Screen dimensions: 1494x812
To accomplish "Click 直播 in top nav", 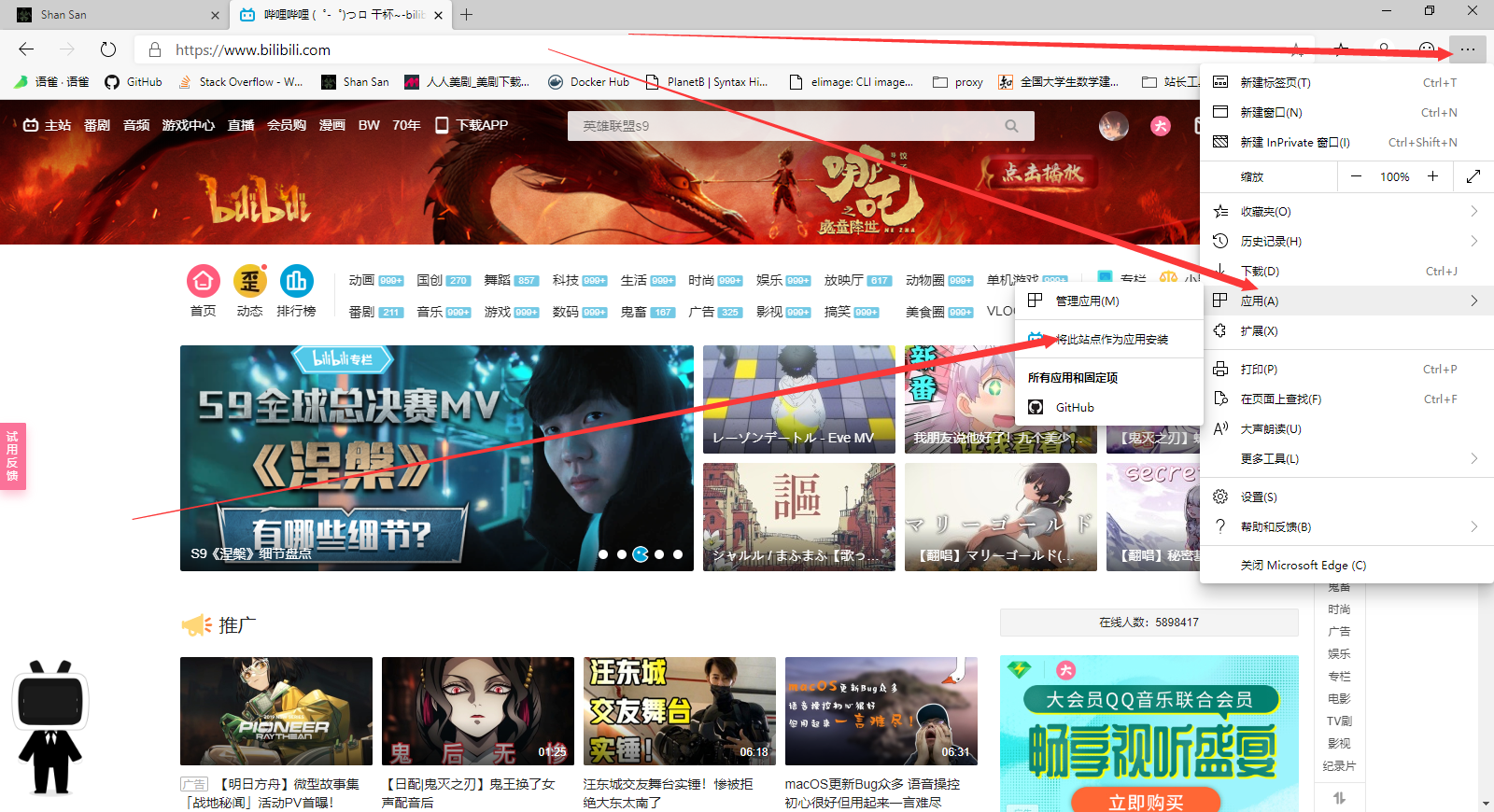I will 241,125.
